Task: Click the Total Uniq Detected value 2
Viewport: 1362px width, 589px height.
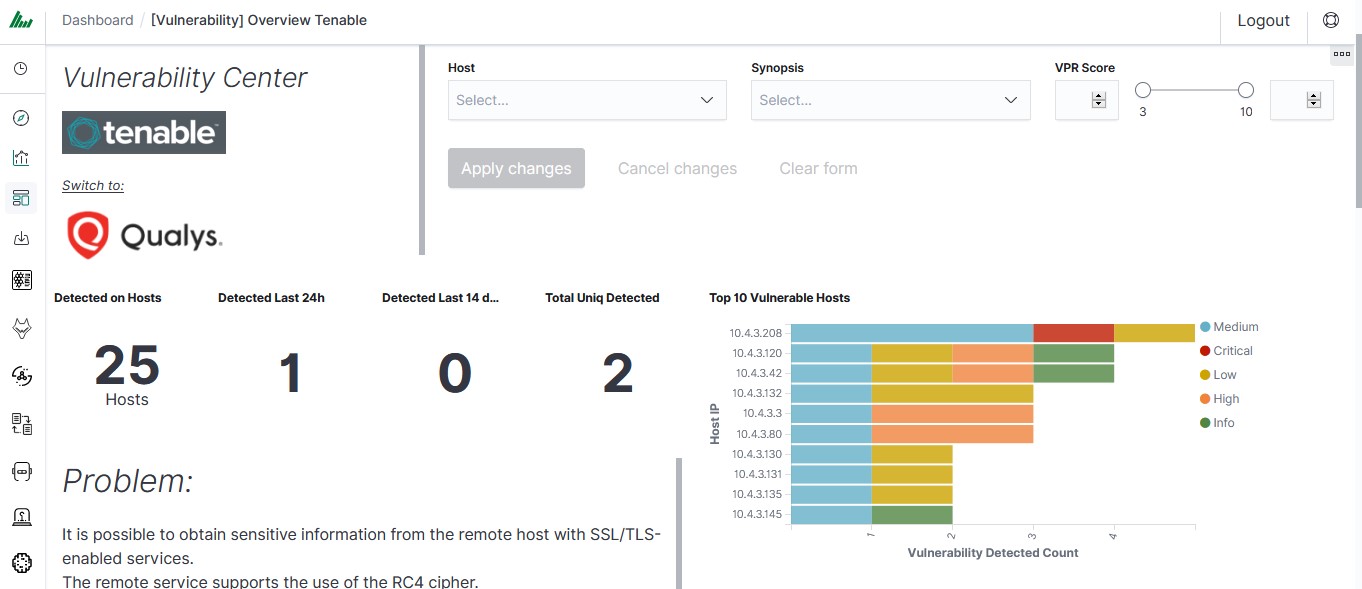Action: [618, 373]
